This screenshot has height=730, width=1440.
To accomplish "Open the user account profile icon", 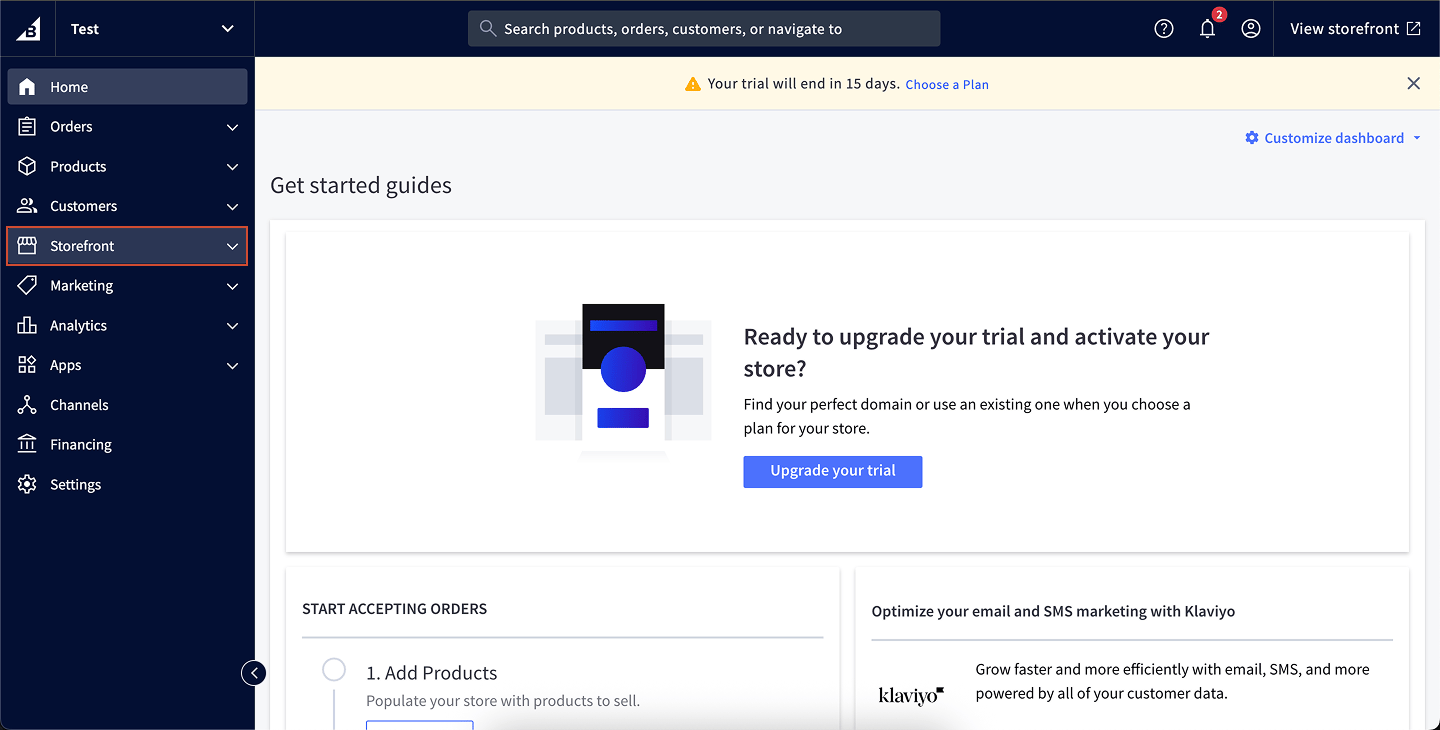I will pos(1251,29).
